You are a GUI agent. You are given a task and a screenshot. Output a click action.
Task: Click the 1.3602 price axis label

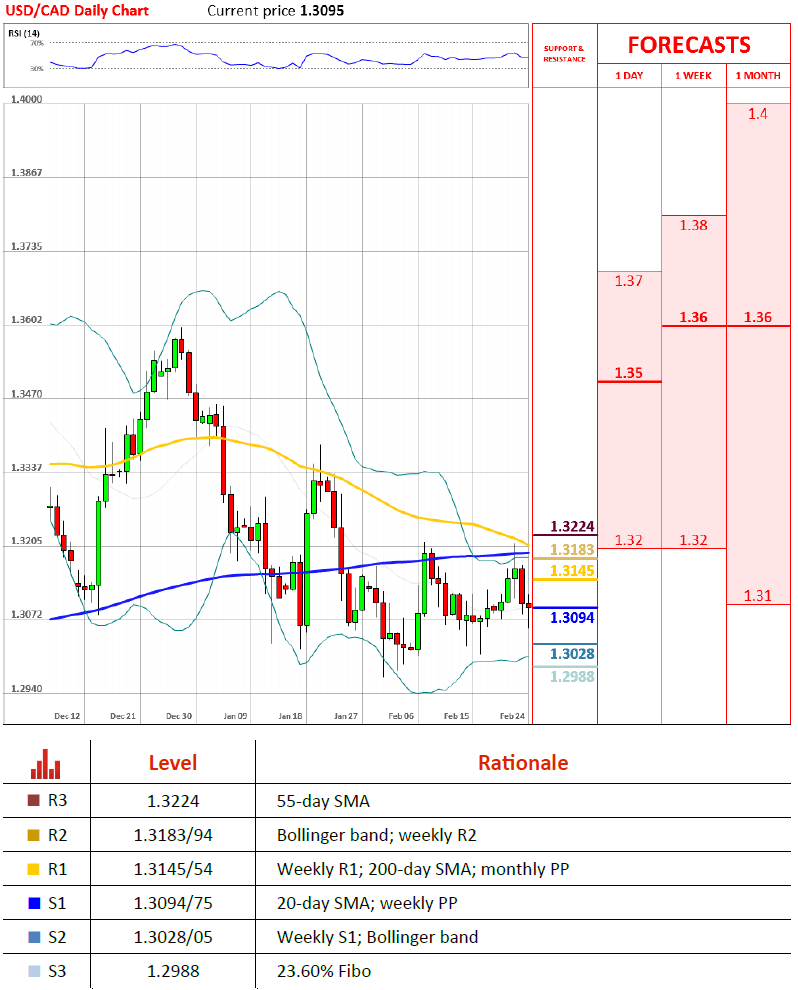tap(27, 319)
